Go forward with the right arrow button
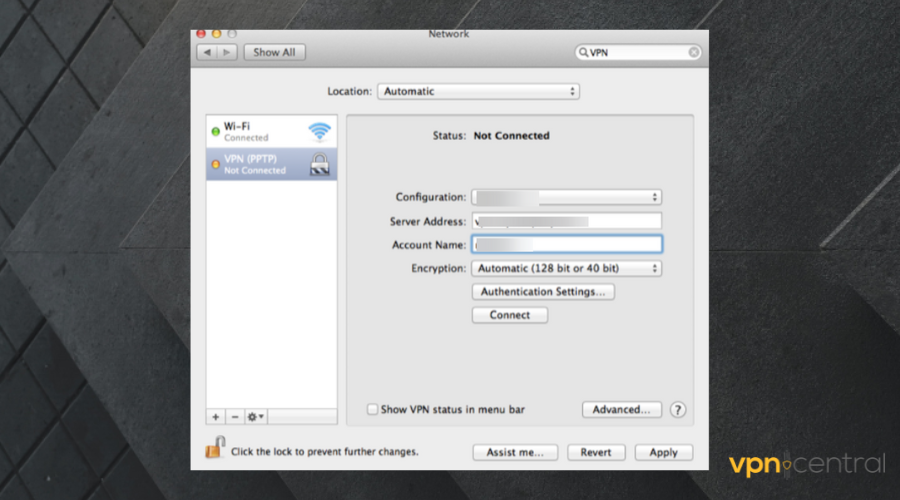Screen dimensions: 900x500 (x=227, y=52)
